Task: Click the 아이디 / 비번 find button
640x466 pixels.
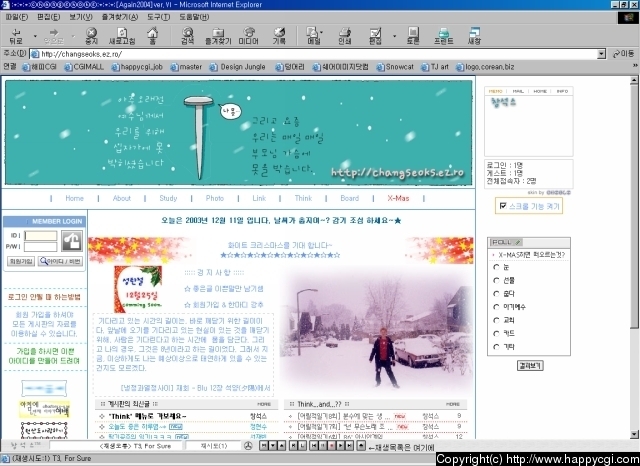Action: [x=60, y=261]
